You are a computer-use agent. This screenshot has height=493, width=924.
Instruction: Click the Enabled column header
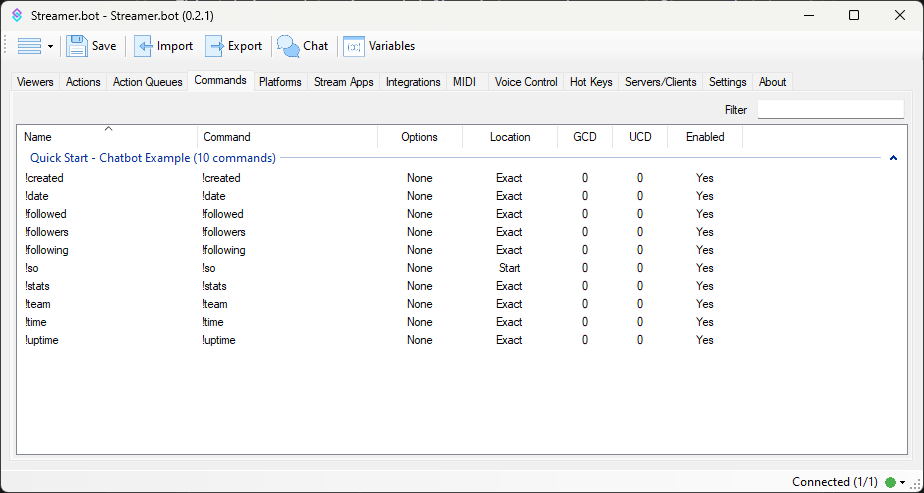point(705,137)
